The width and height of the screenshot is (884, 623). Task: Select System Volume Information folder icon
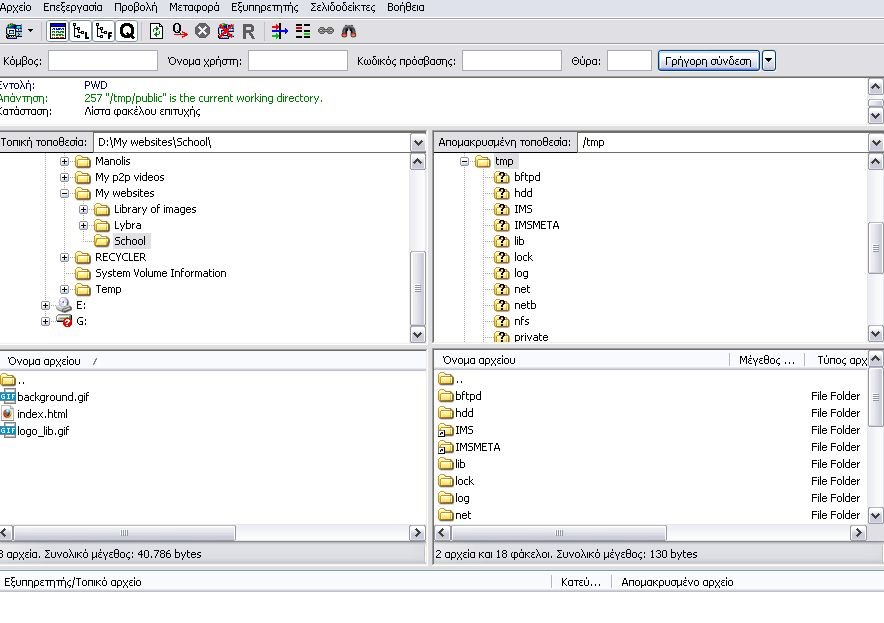(x=83, y=273)
